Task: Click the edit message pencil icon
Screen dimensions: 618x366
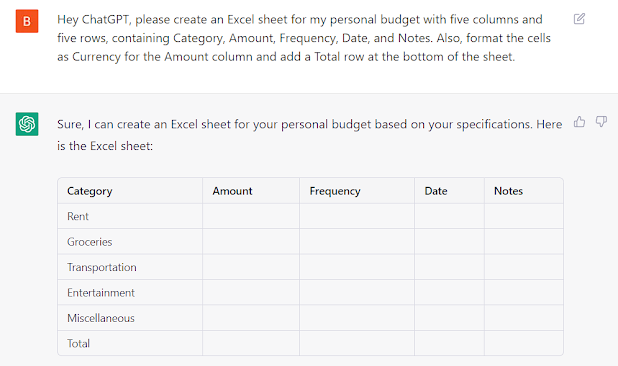Action: point(579,19)
